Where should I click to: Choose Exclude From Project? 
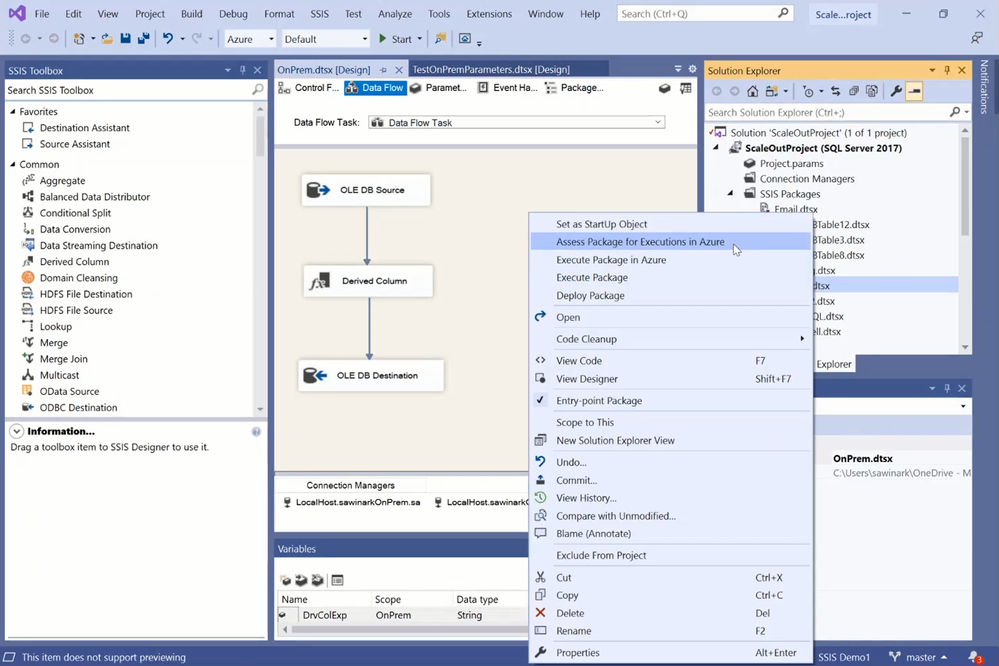click(670, 555)
